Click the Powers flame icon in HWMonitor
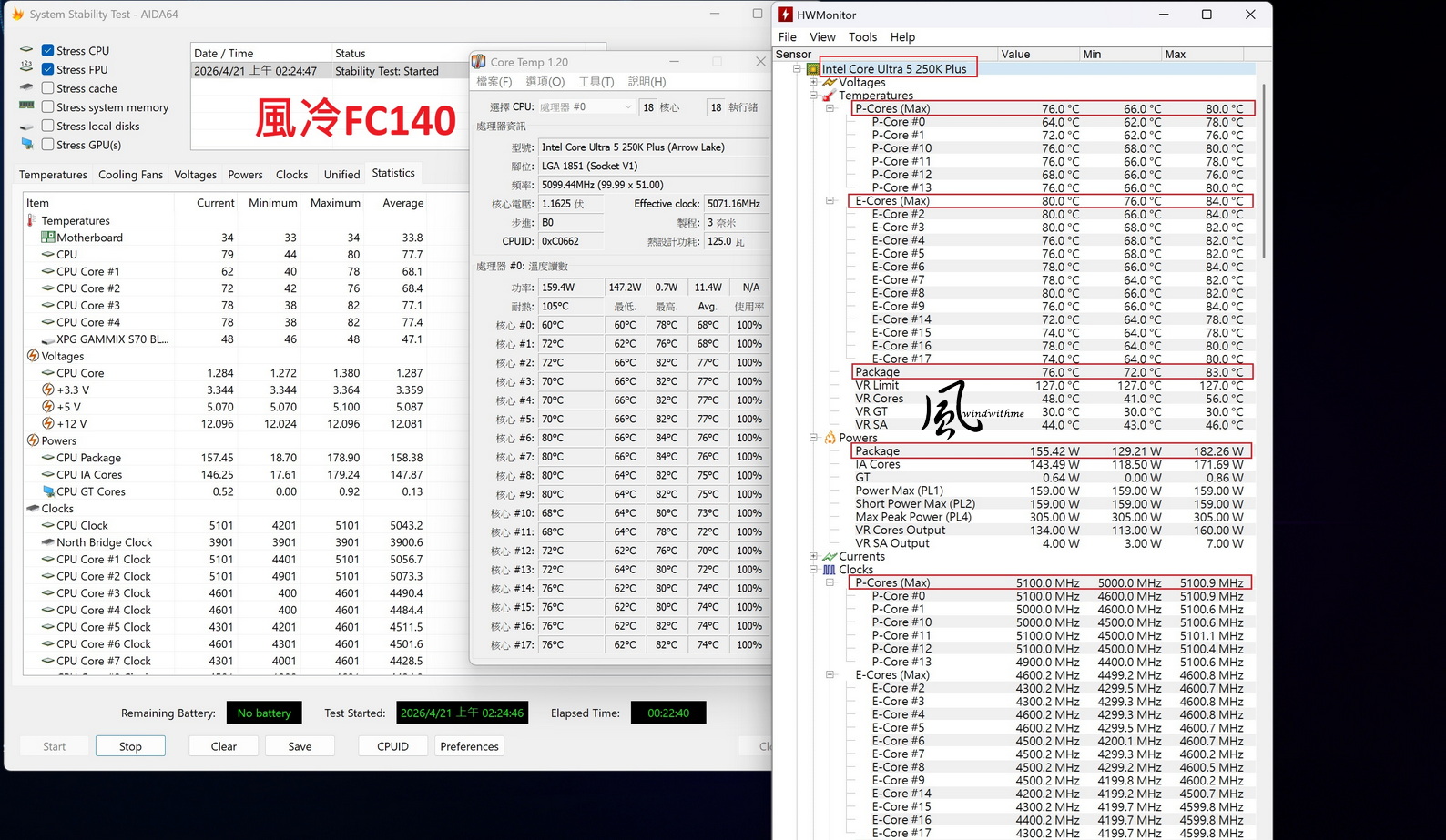Screen dimensions: 1446x840 (830, 438)
